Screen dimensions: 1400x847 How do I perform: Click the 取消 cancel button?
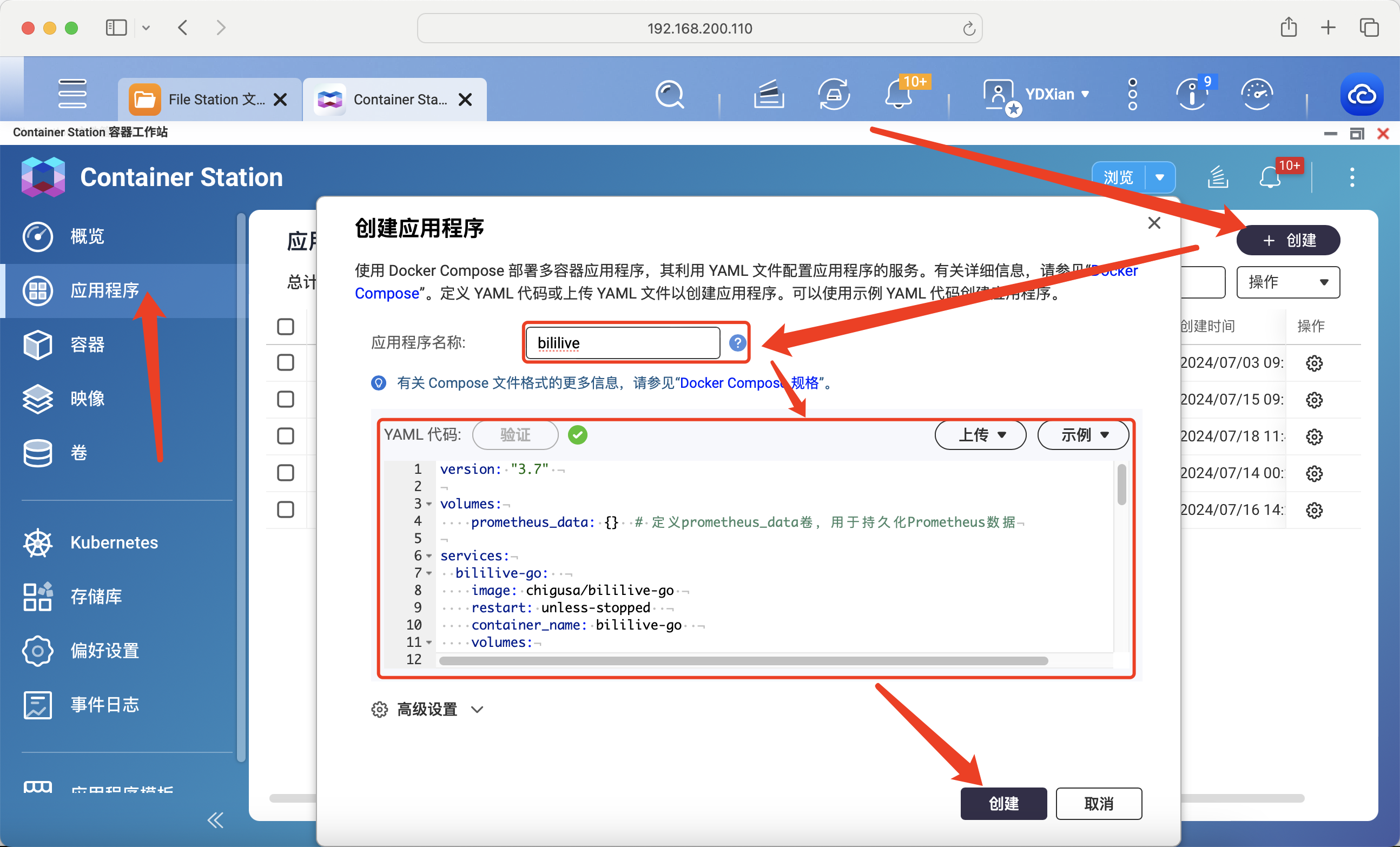pos(1098,803)
